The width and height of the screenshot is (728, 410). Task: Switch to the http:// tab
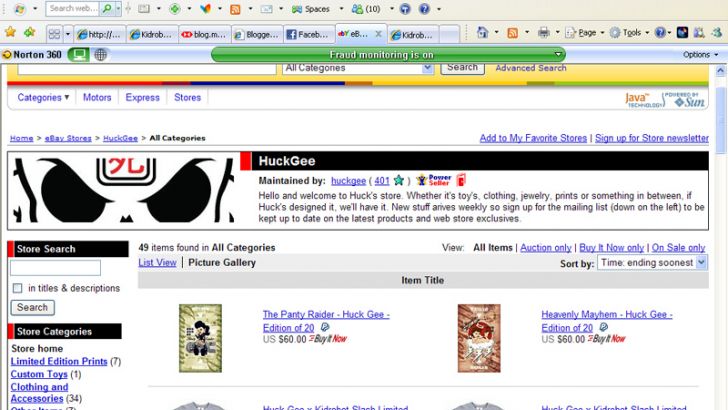[x=99, y=34]
